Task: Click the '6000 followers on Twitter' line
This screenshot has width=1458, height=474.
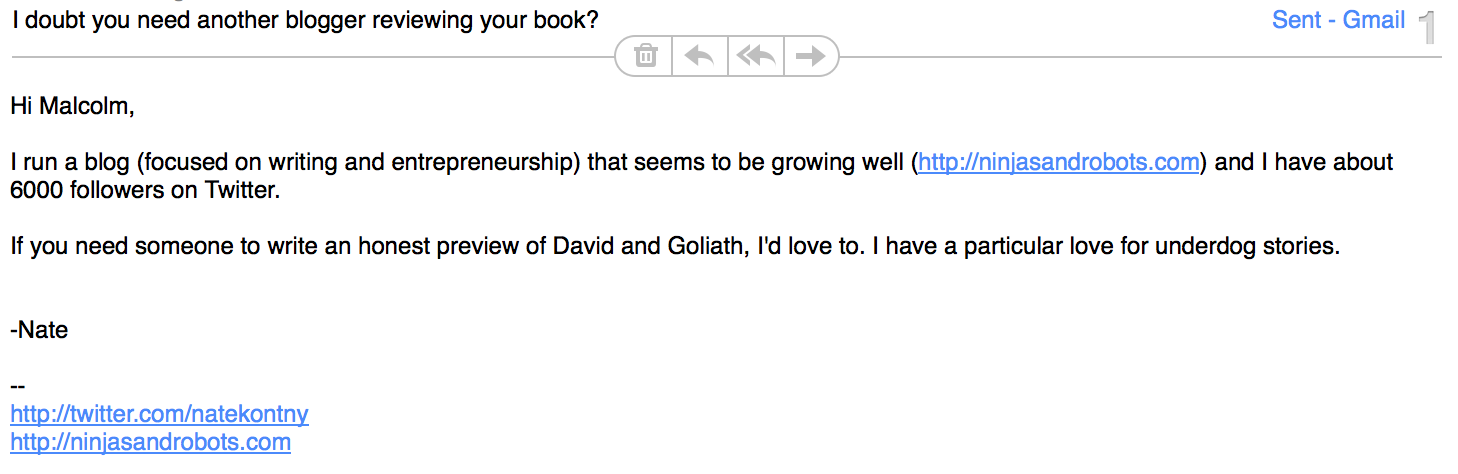Action: [145, 190]
